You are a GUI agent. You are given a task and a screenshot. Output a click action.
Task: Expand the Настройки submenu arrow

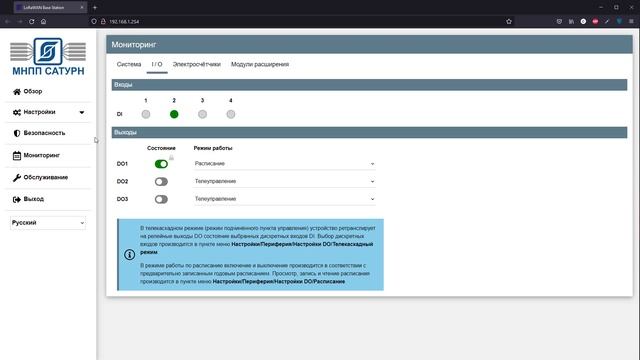click(82, 112)
